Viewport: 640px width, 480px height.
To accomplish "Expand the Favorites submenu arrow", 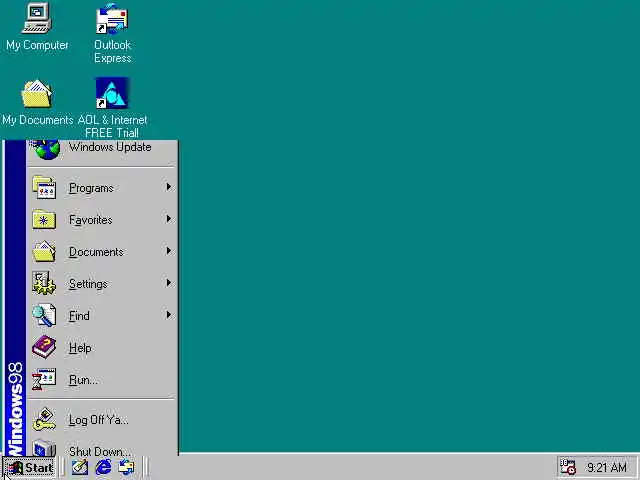I will coord(169,219).
